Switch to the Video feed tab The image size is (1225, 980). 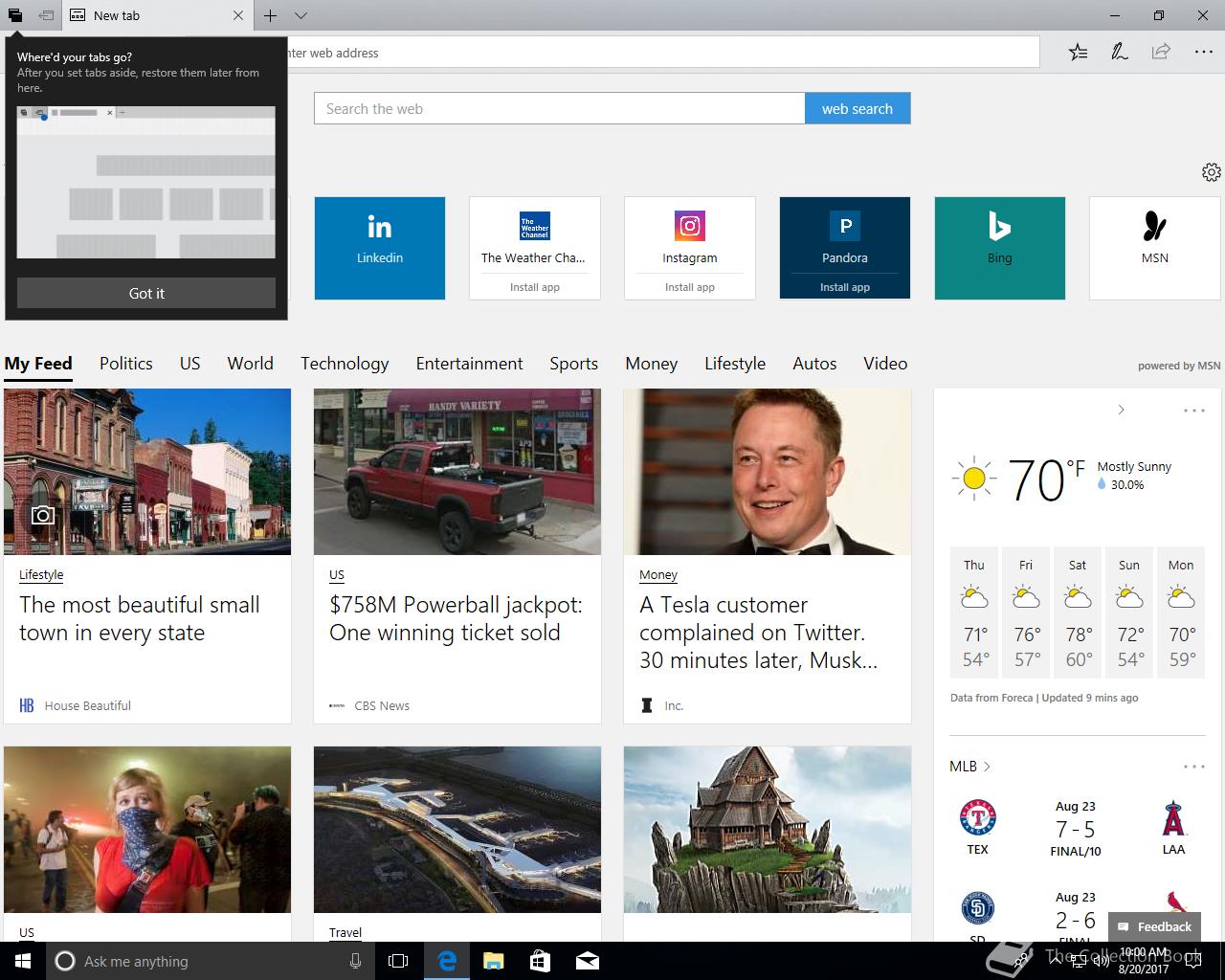[885, 364]
